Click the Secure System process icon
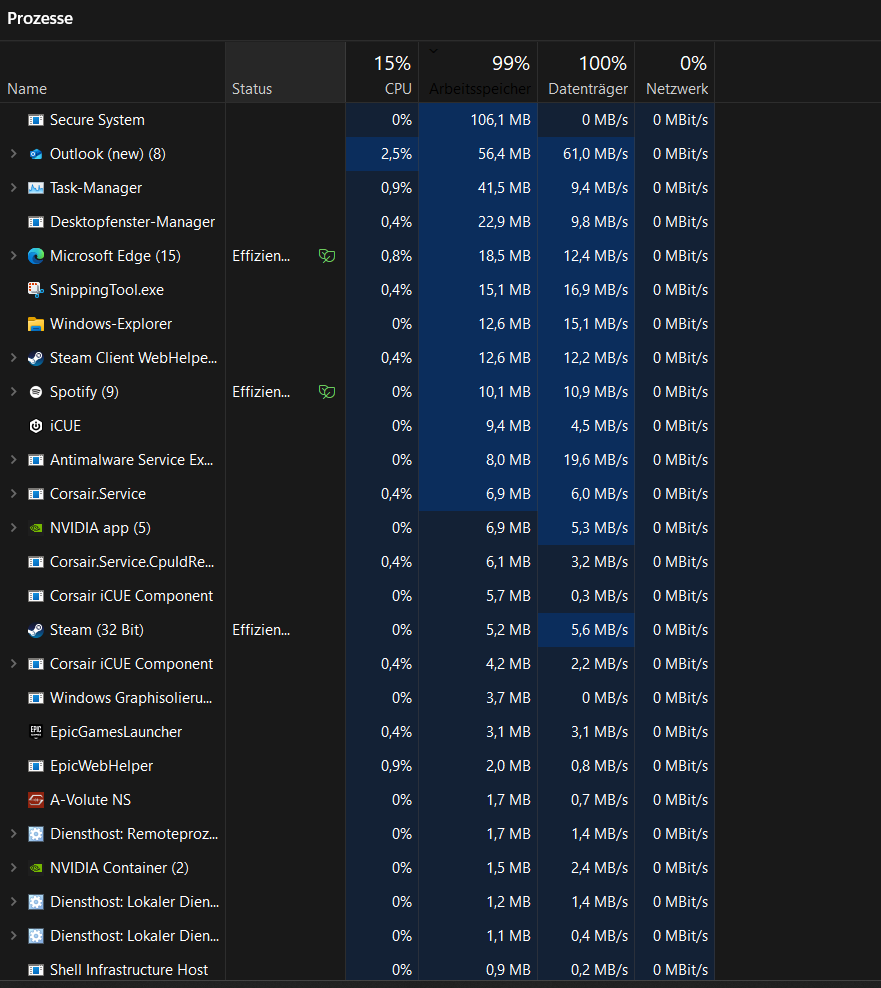881x988 pixels. [x=36, y=120]
